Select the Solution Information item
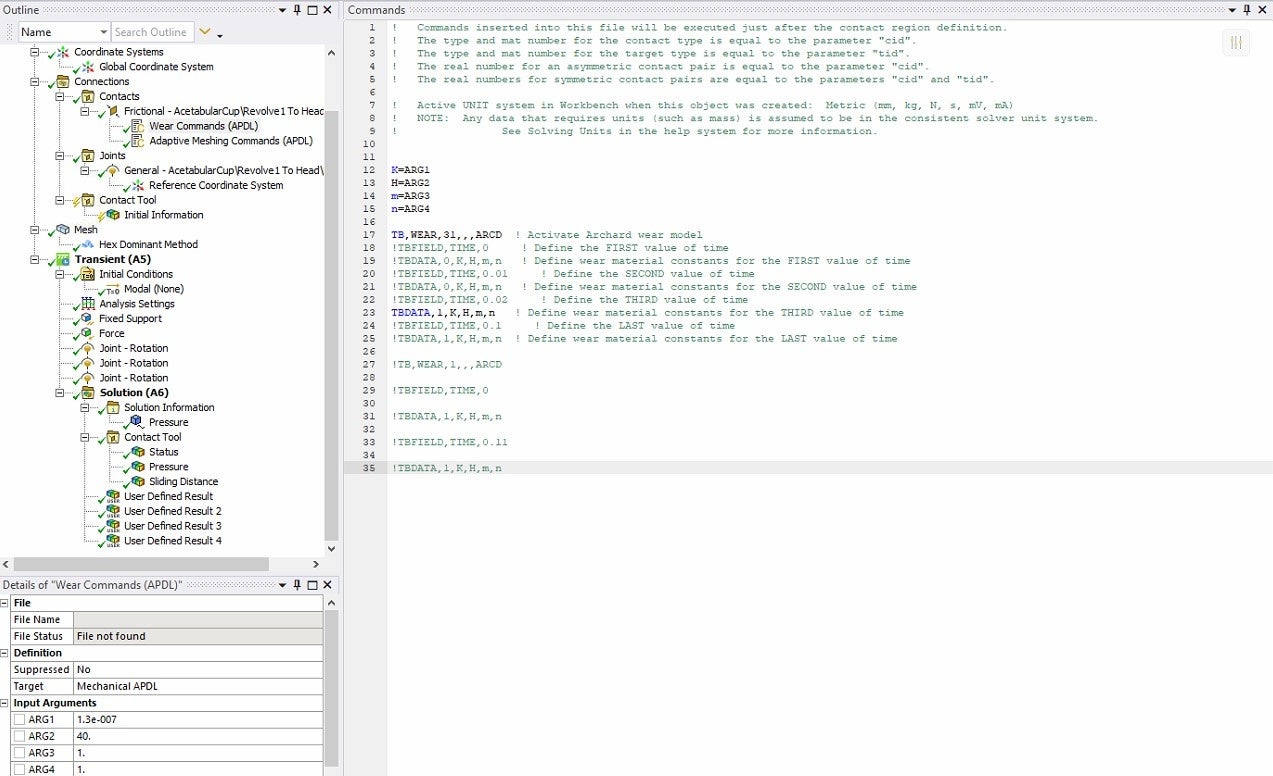1273x776 pixels. 168,408
